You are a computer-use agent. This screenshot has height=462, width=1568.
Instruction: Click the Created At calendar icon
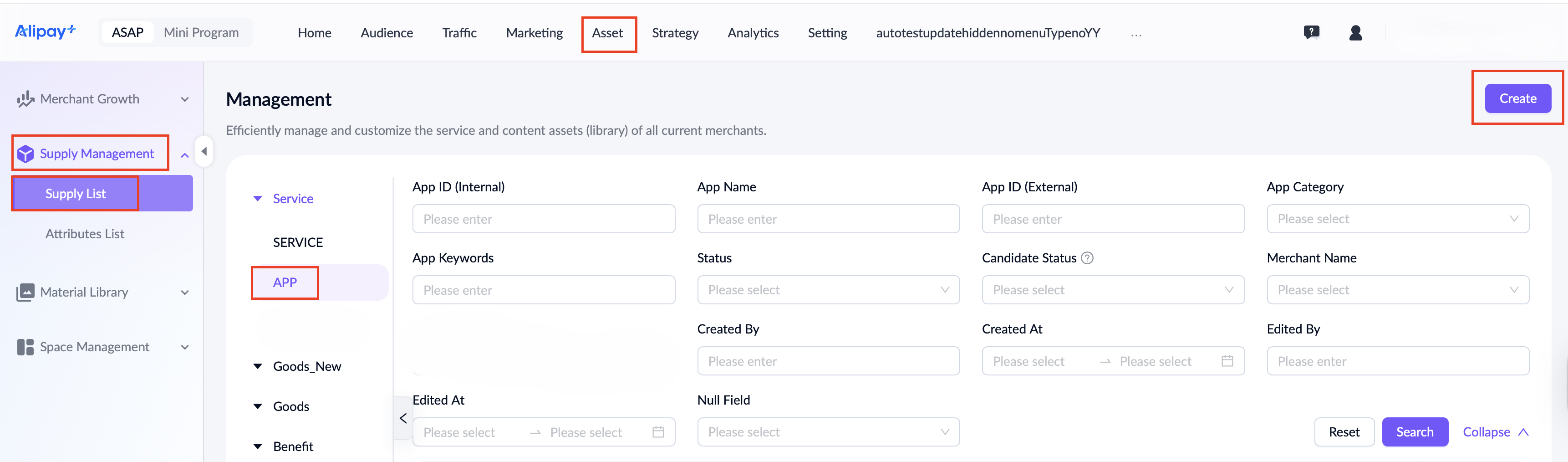pos(1227,361)
